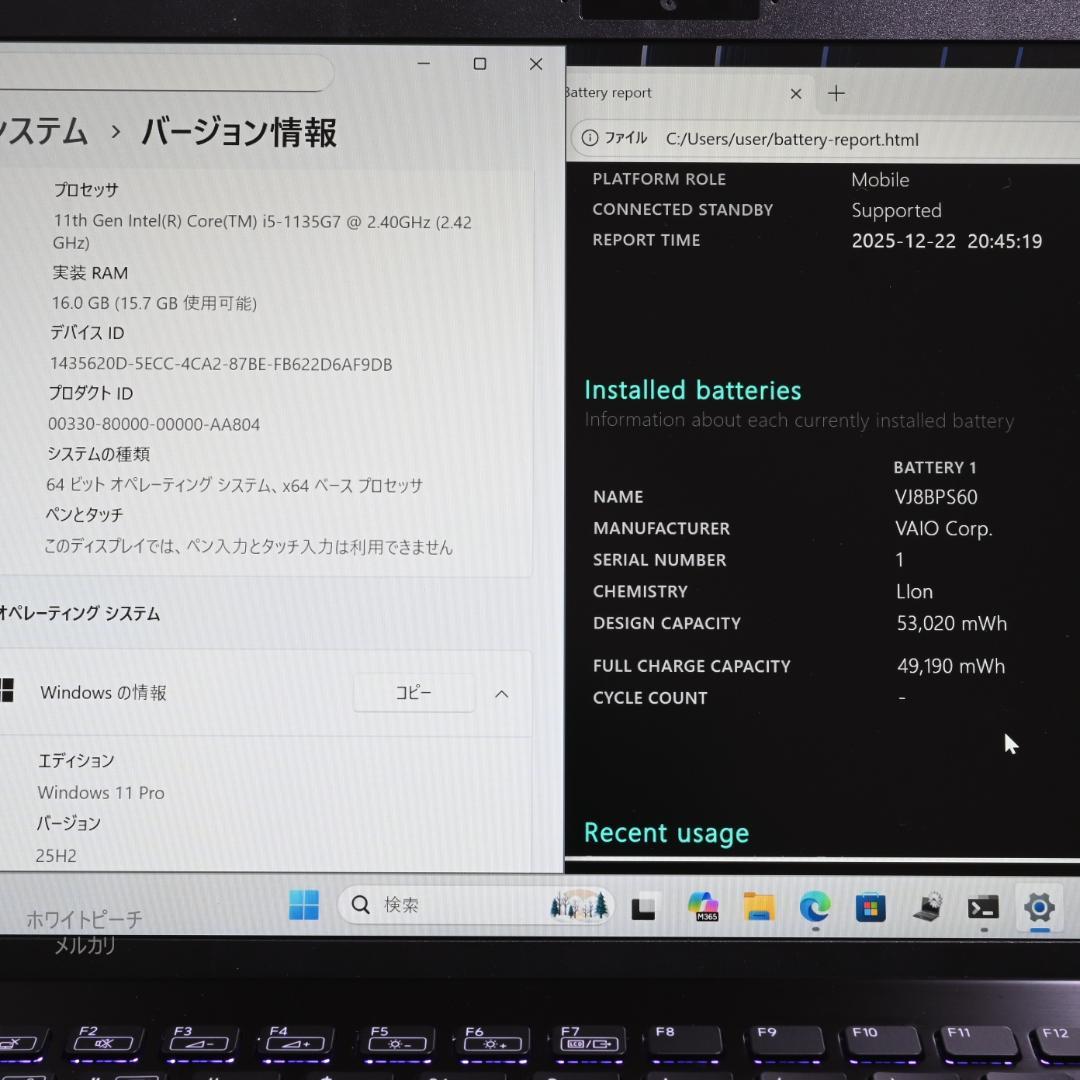Open Settings from the taskbar

[x=1038, y=905]
